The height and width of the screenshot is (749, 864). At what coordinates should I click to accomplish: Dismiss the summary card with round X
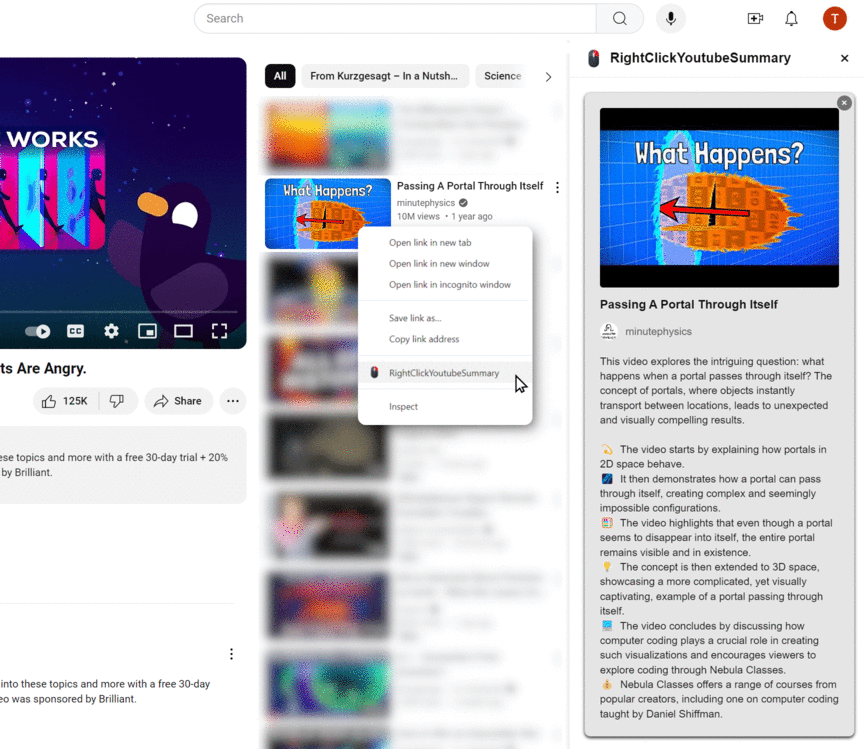[844, 103]
